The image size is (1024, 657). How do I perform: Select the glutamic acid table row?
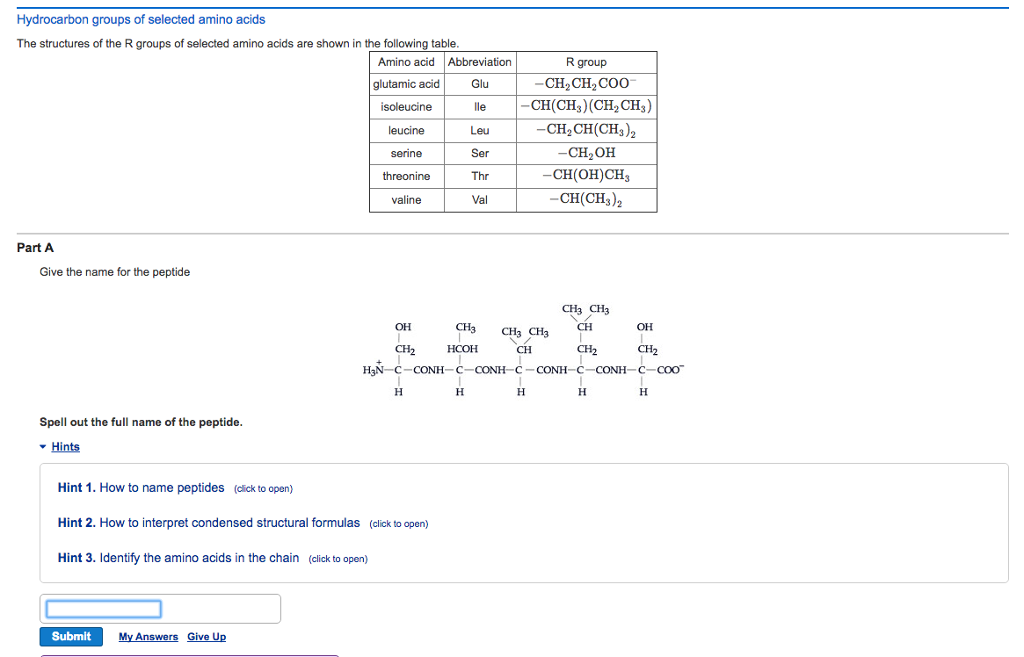click(406, 84)
